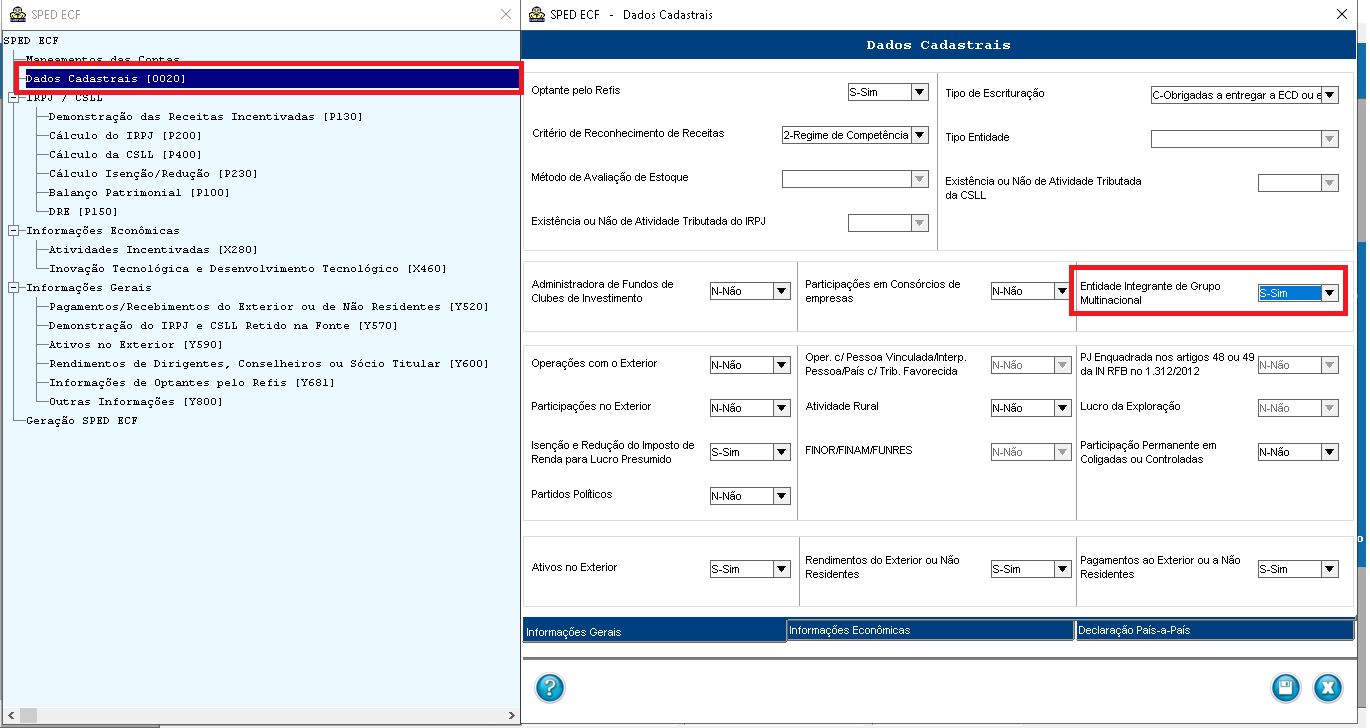Click the FINOR/FINAM/FUNRES label

coord(858,451)
